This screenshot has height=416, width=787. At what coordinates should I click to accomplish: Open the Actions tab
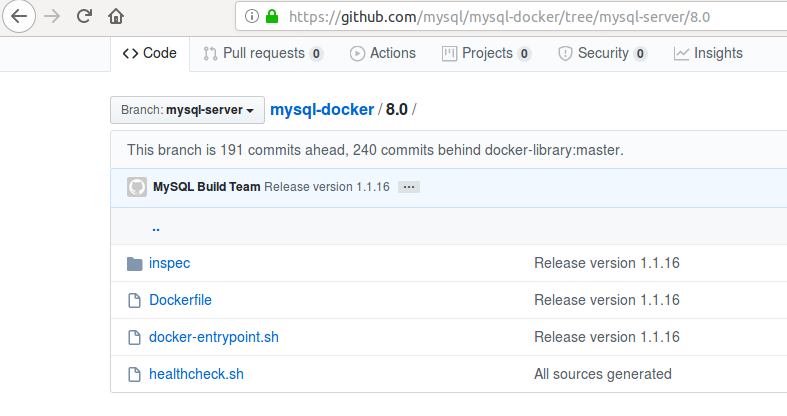click(x=383, y=53)
